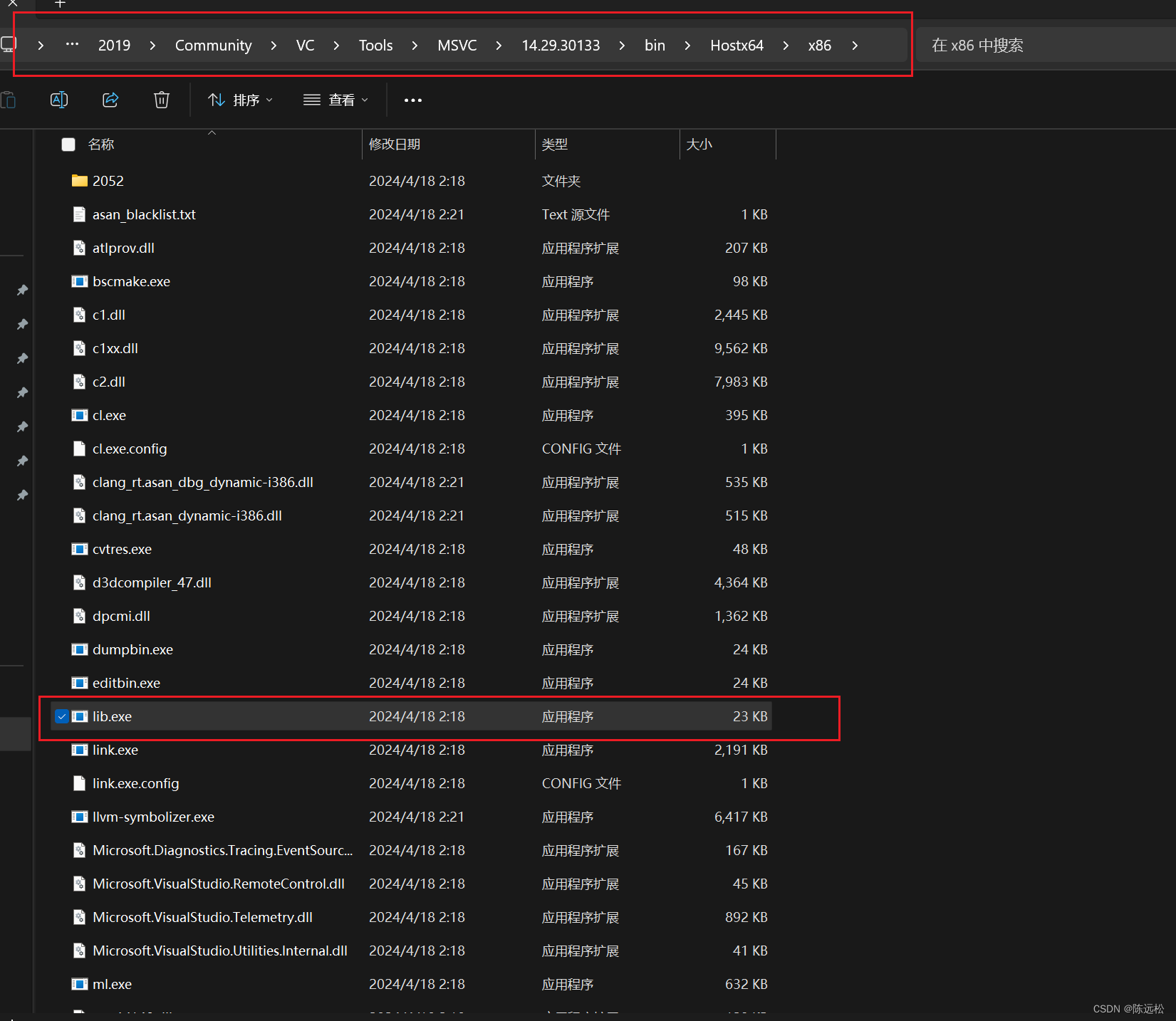Image resolution: width=1176 pixels, height=1021 pixels.
Task: Select the link.exe.config file icon
Action: coord(80,783)
